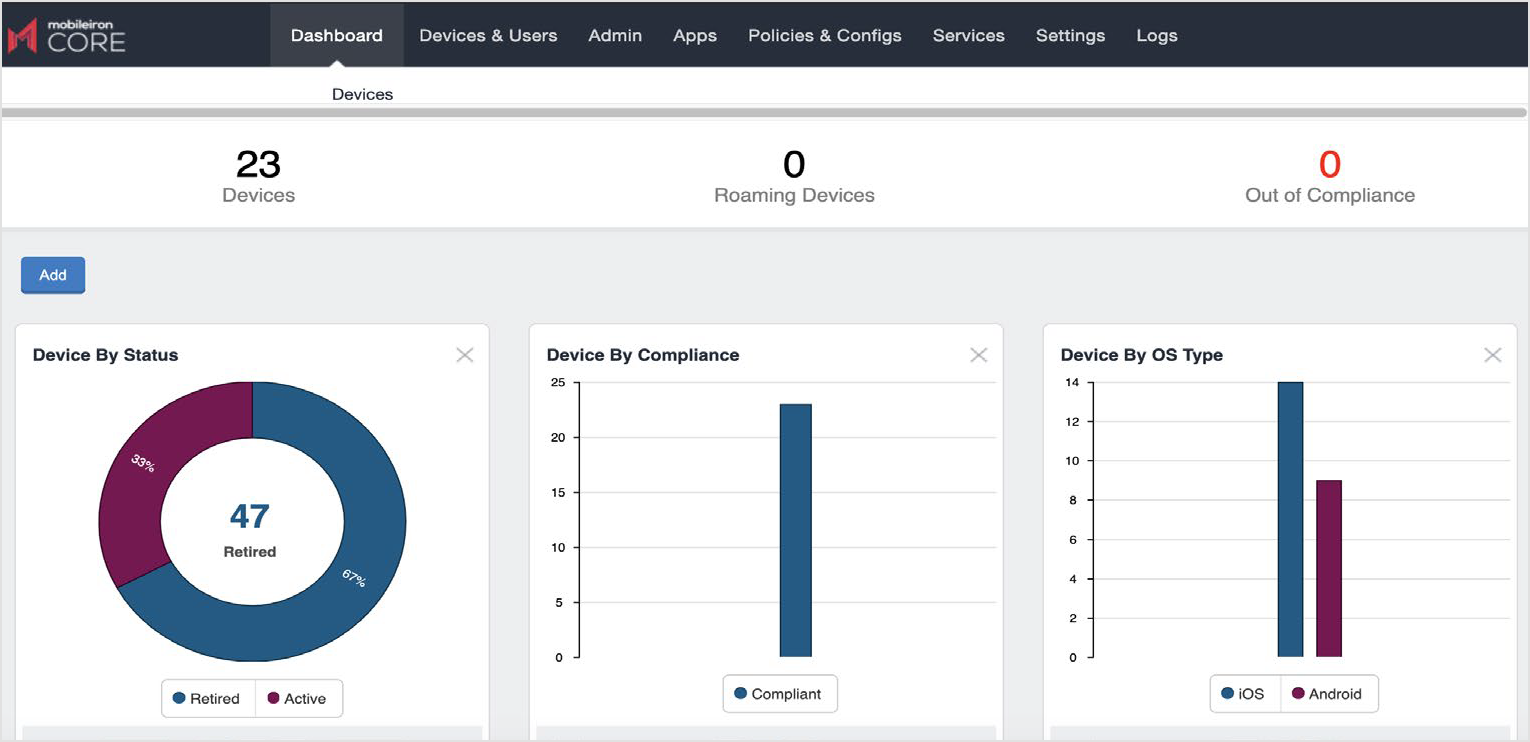1530x742 pixels.
Task: Toggle the Retired legend entry
Action: [x=208, y=698]
